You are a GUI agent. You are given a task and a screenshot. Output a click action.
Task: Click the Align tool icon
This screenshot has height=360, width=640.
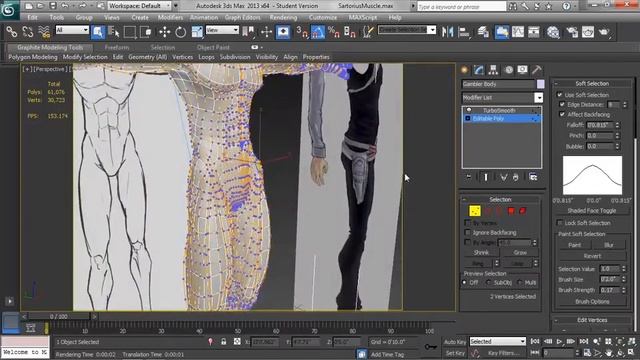(x=464, y=32)
